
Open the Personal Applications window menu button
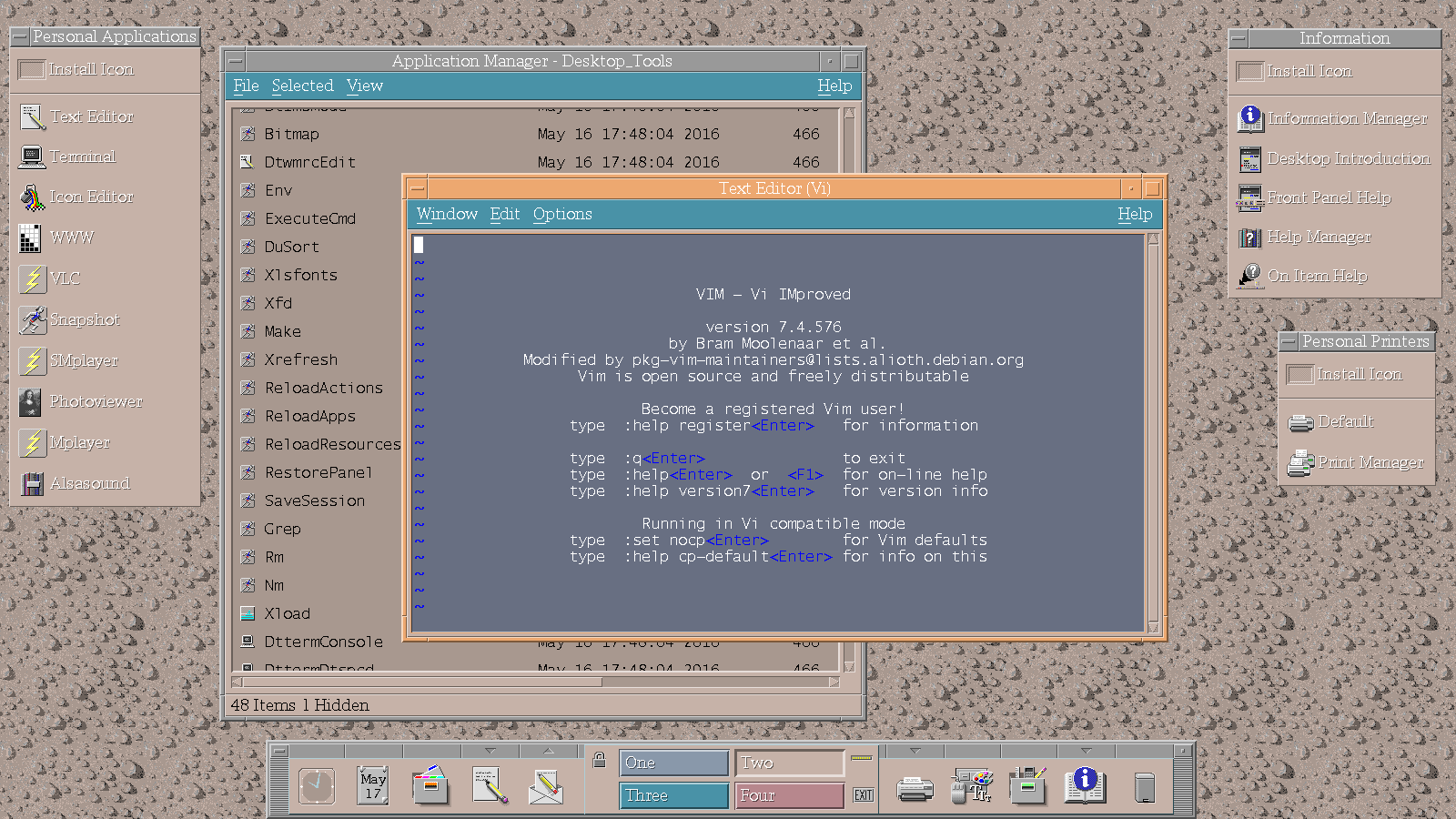pos(19,36)
